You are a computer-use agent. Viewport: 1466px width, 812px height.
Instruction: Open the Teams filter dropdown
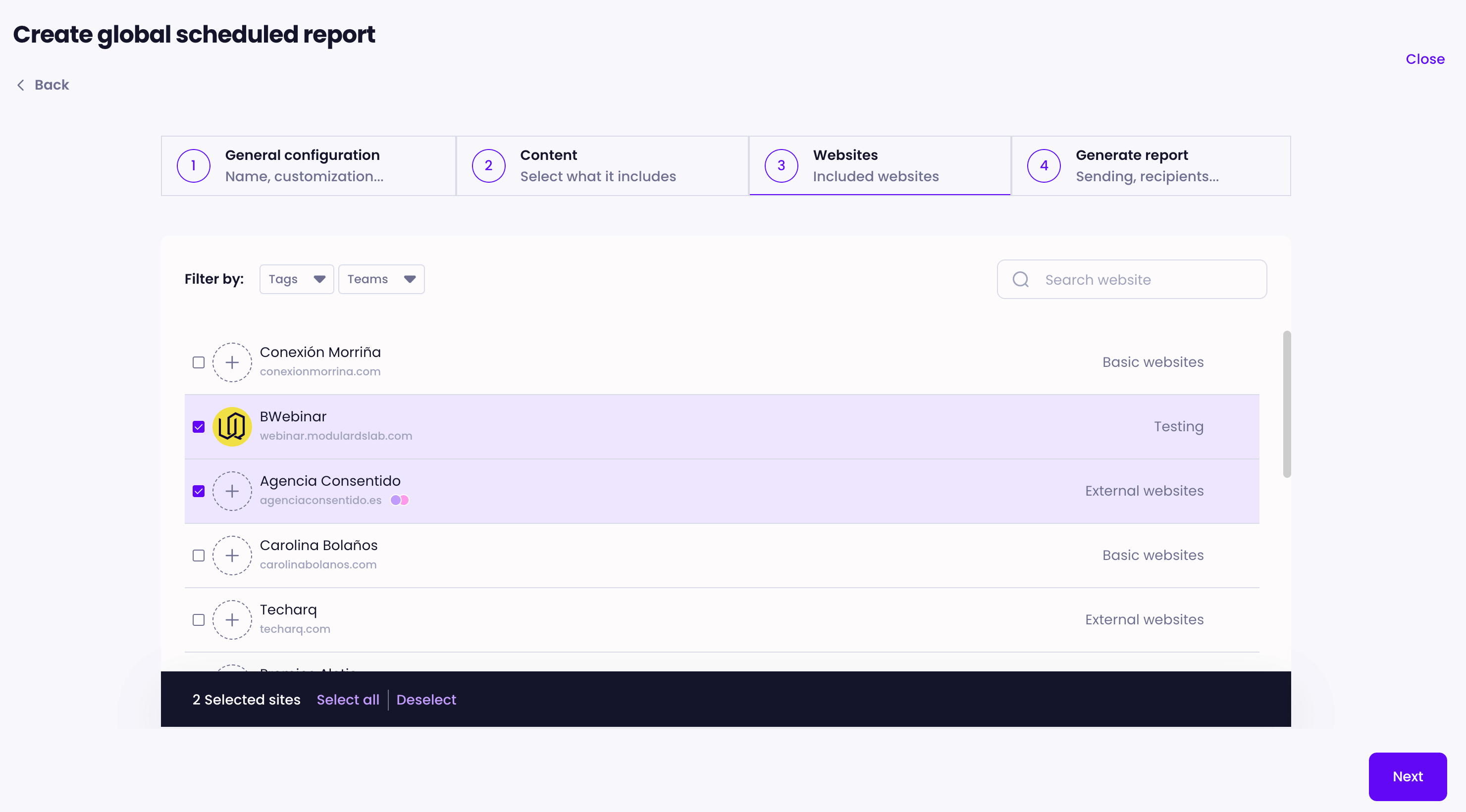[x=381, y=279]
